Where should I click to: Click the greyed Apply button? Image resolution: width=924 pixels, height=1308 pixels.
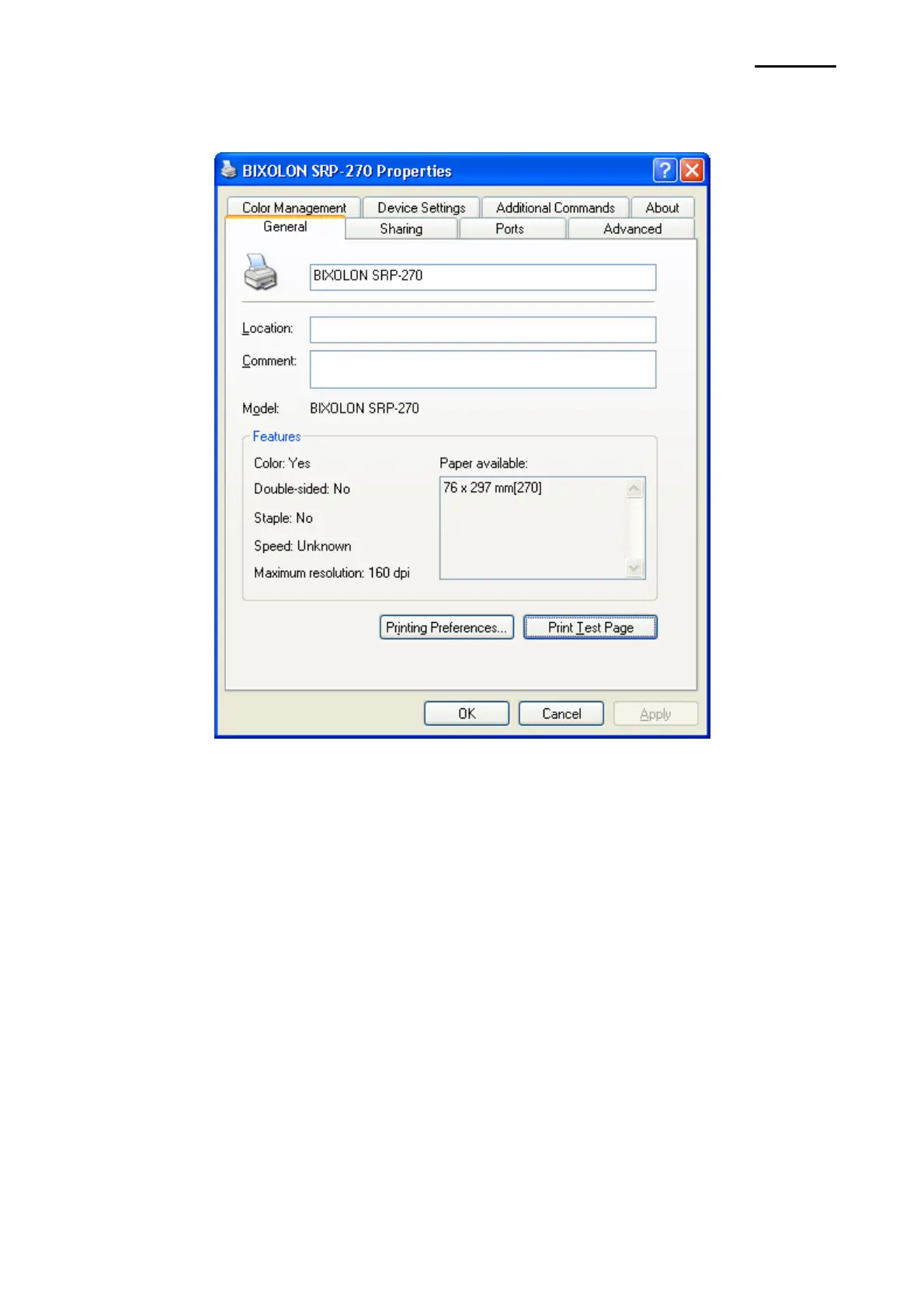pos(655,714)
